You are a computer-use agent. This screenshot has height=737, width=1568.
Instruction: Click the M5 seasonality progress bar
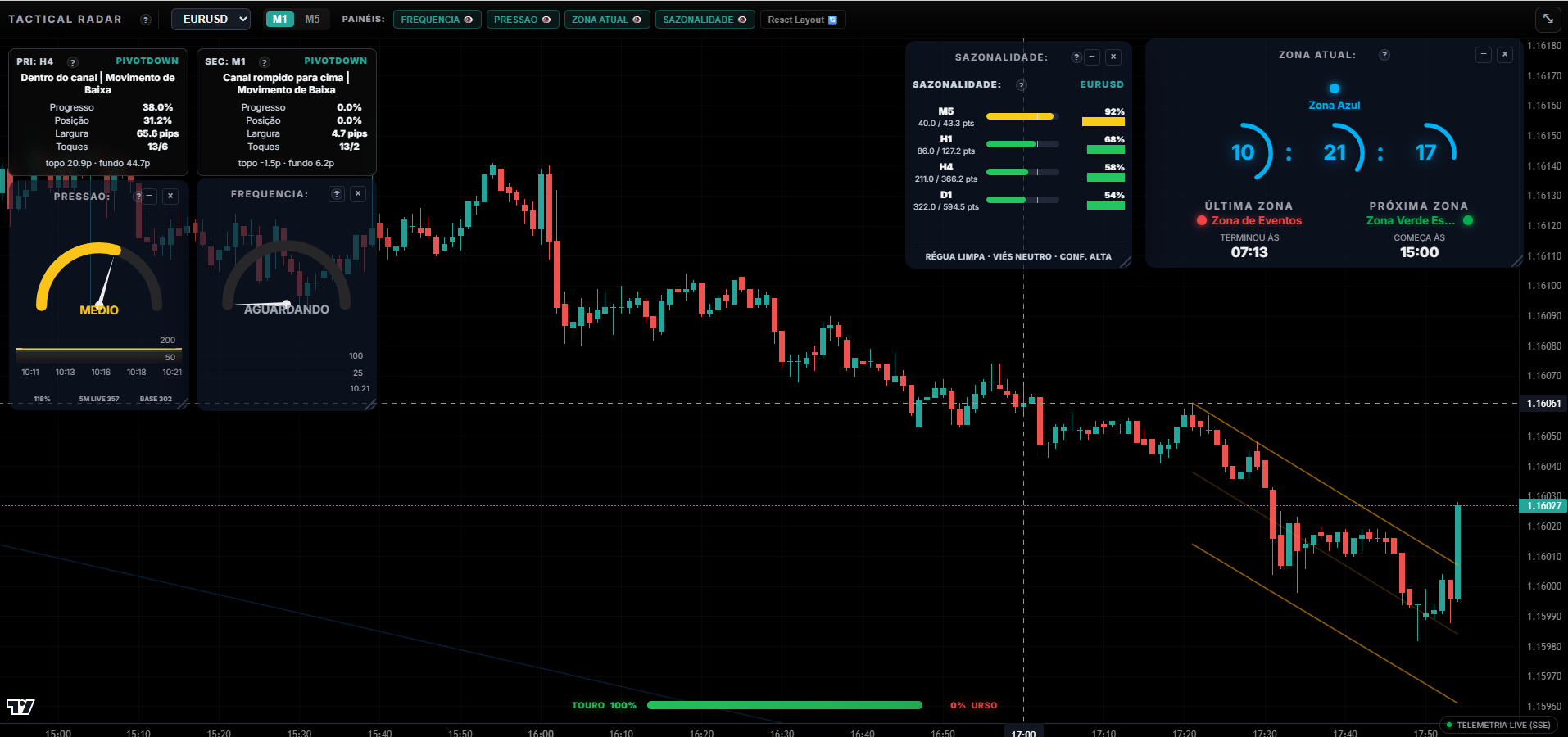tap(1022, 116)
